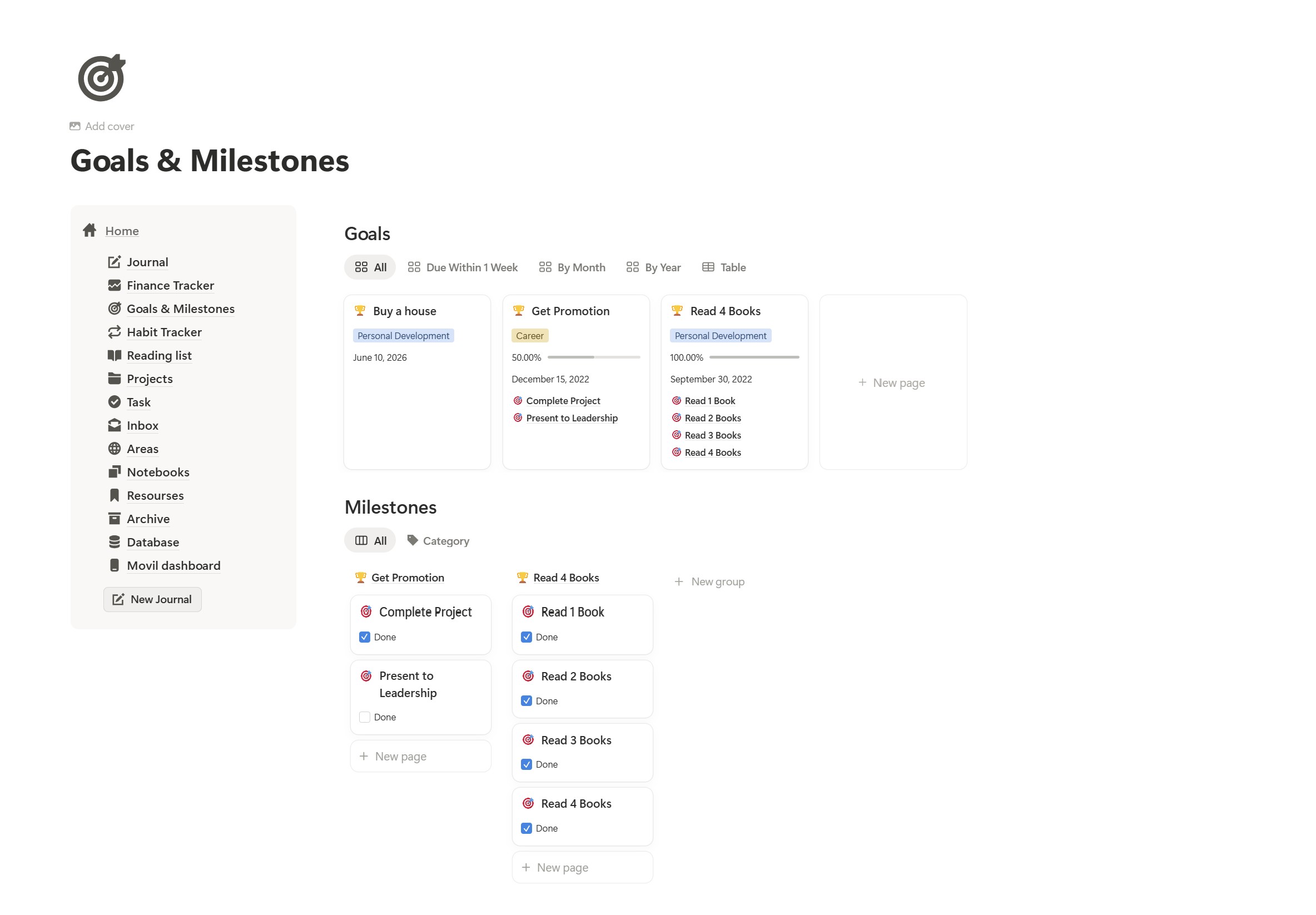
Task: Click the Movil dashboard phone icon
Action: 114,565
